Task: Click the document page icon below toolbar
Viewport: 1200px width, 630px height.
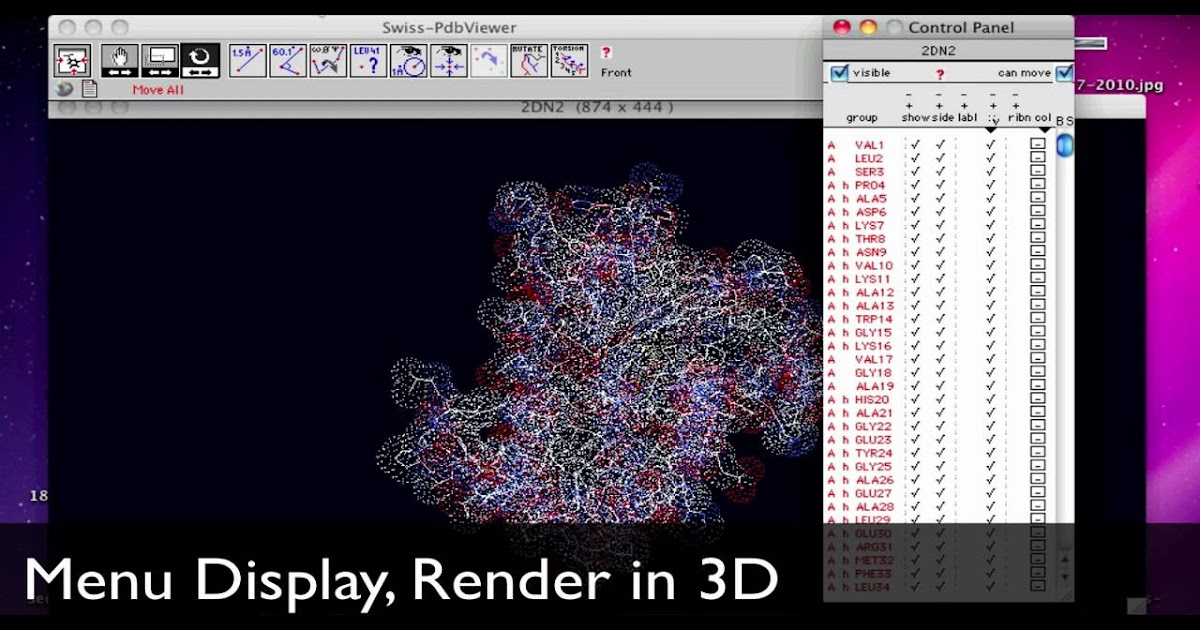Action: coord(89,88)
